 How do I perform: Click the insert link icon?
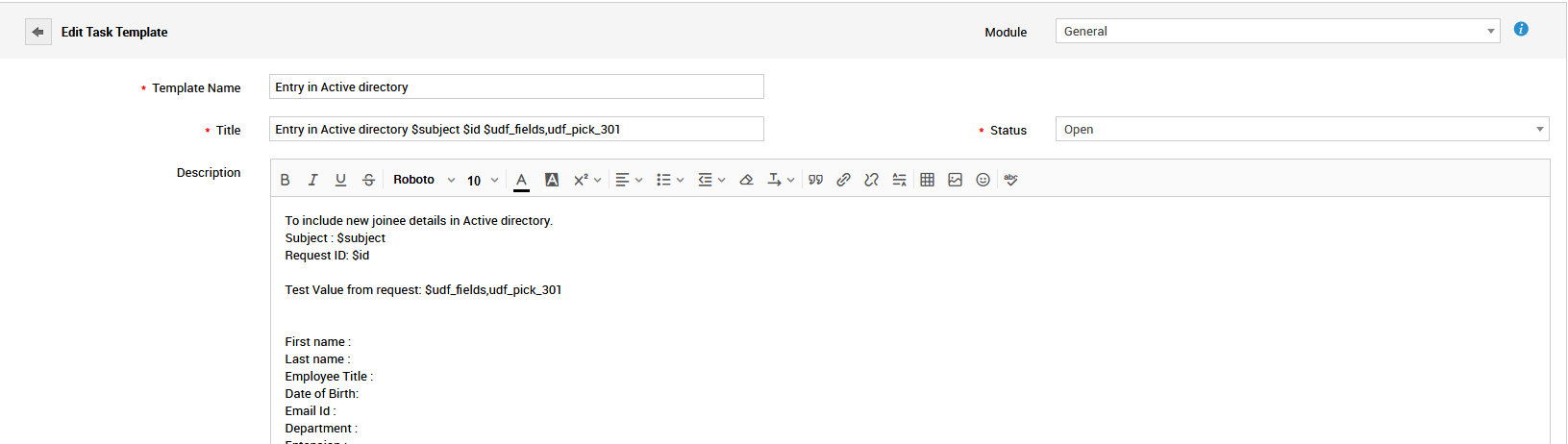pyautogui.click(x=843, y=180)
